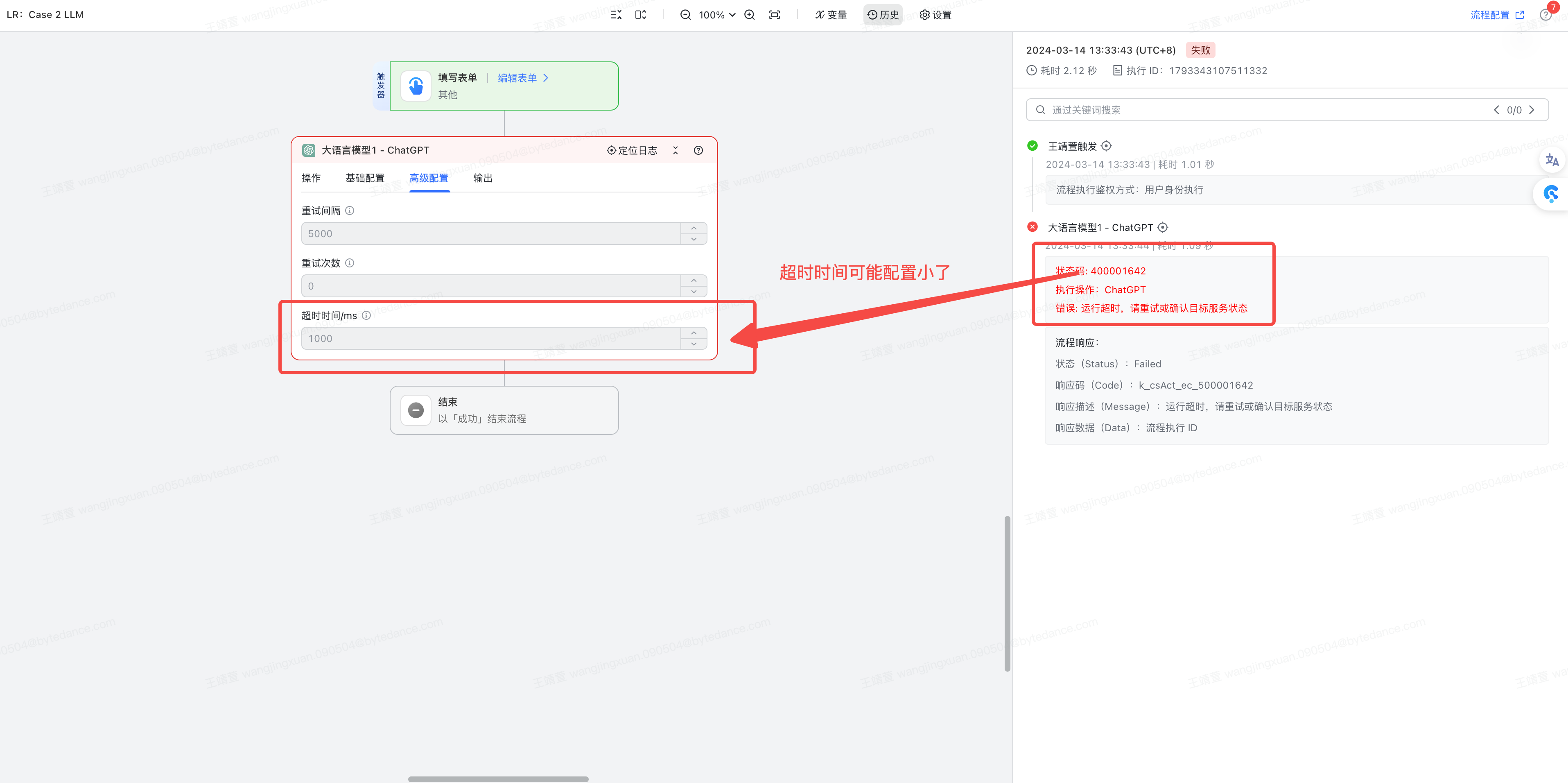1568x783 pixels.
Task: Click the 大语言模型1 - ChatGPT log entry title
Action: (1100, 227)
